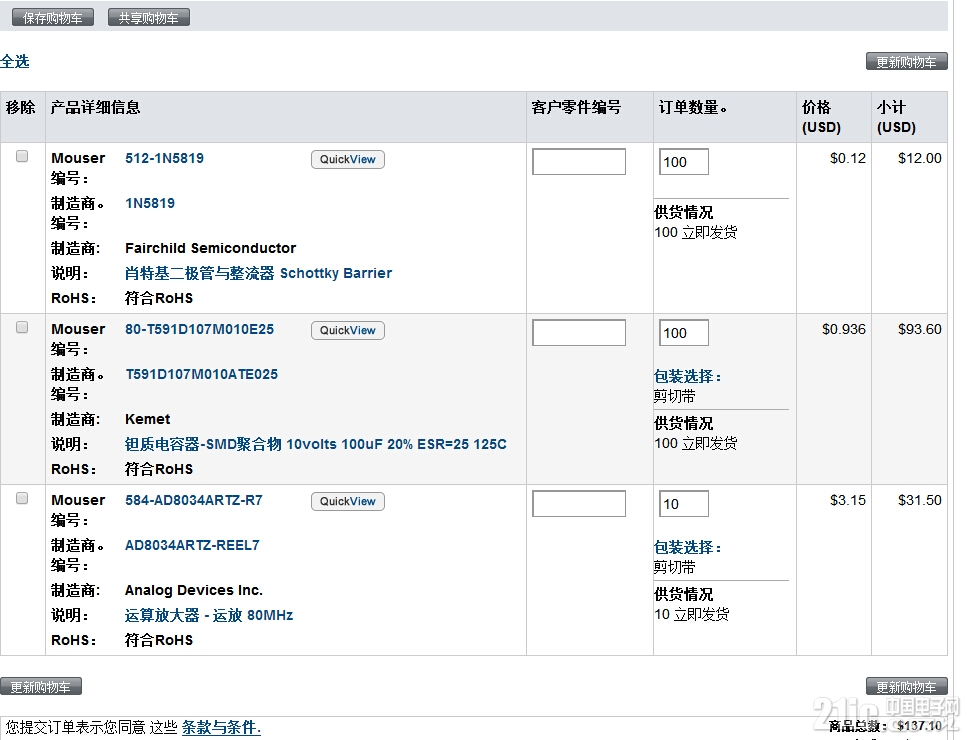The width and height of the screenshot is (967, 740).
Task: Click manufacturer name Analog Devices Inc.
Action: [194, 590]
